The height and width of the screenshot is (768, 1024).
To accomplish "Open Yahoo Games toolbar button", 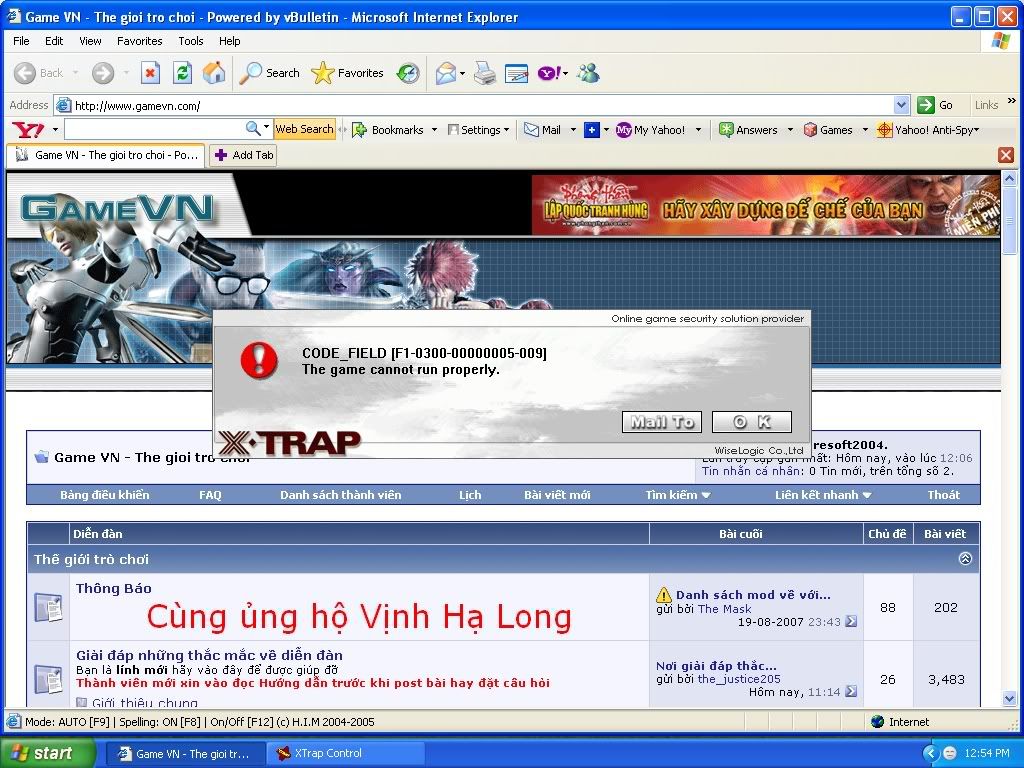I will [828, 130].
